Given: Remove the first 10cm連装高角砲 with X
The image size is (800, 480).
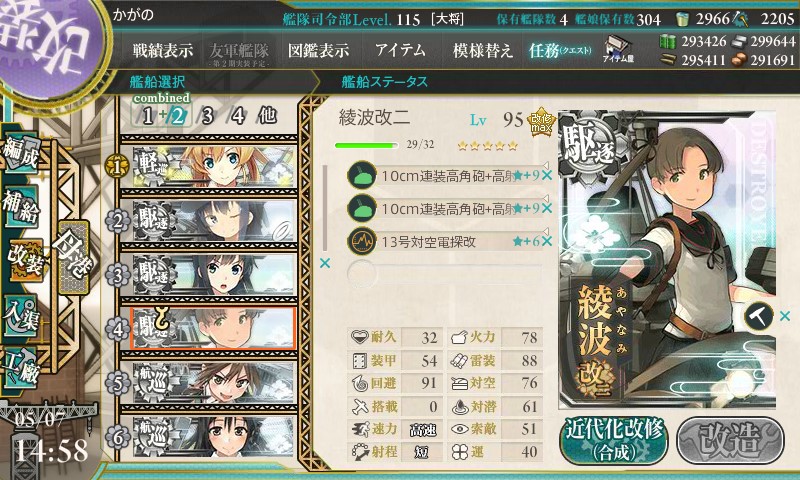Looking at the screenshot, I should 547,175.
